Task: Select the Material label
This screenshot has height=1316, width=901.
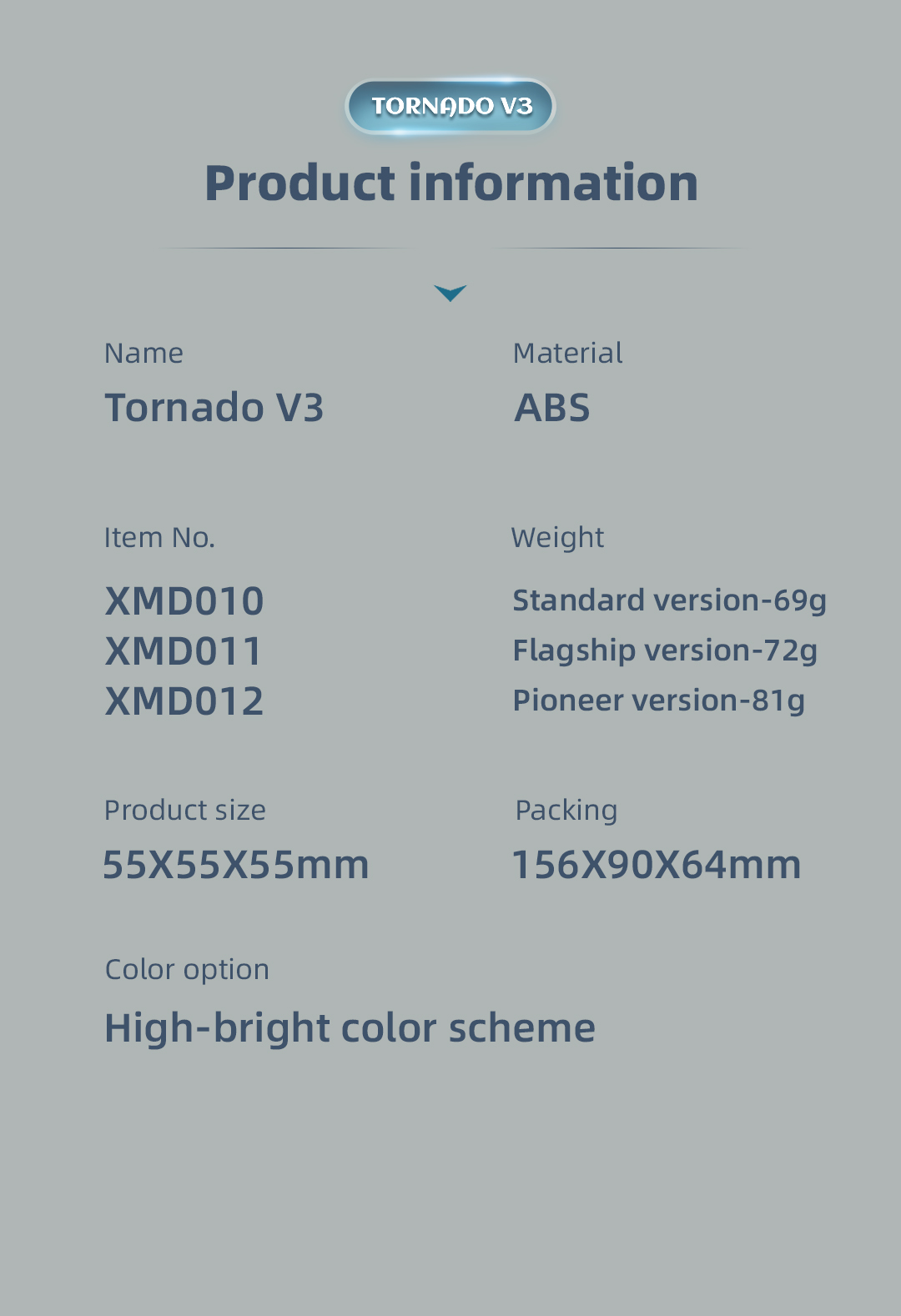Action: [x=567, y=354]
